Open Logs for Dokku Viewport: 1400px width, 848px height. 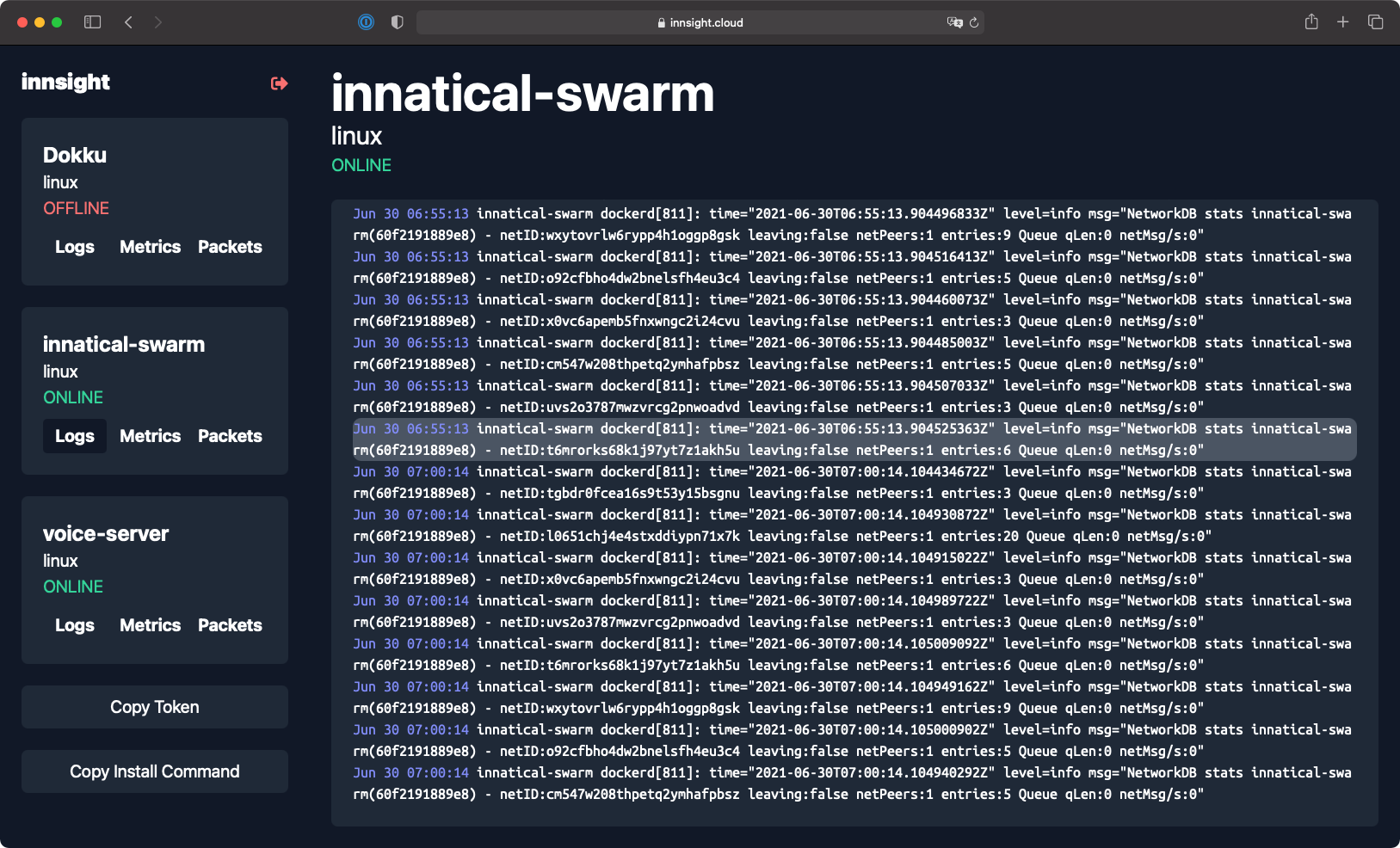(x=75, y=247)
